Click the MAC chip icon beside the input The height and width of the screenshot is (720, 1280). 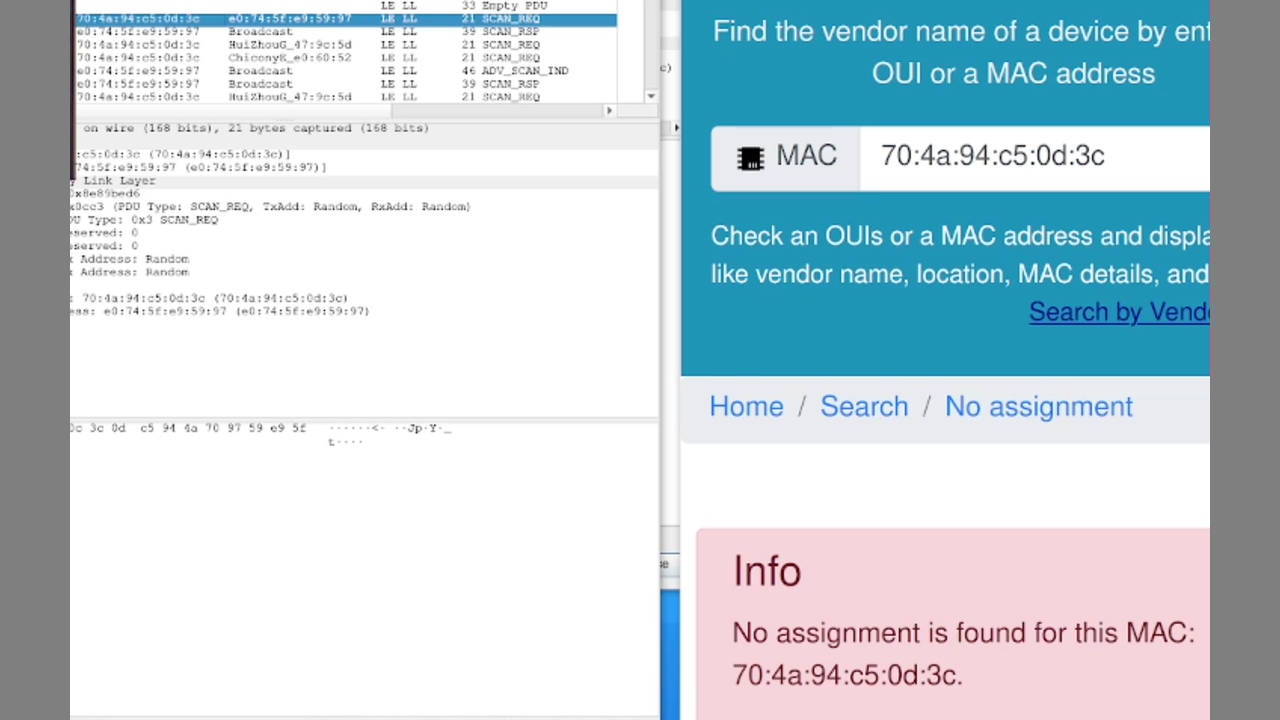click(x=750, y=158)
